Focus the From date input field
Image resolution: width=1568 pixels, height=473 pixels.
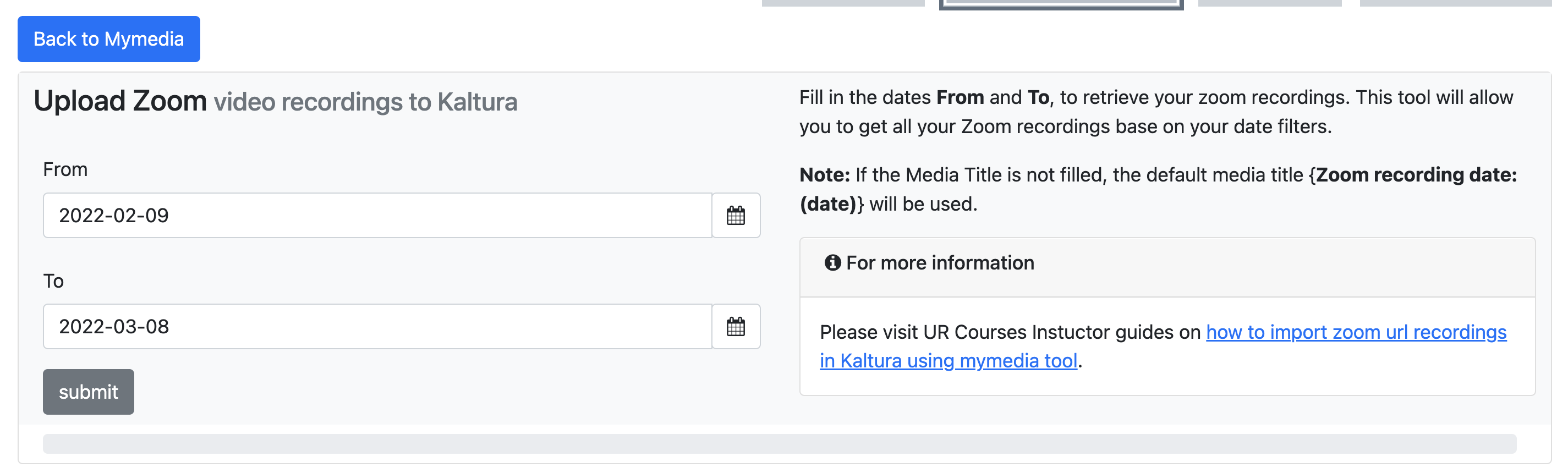377,216
